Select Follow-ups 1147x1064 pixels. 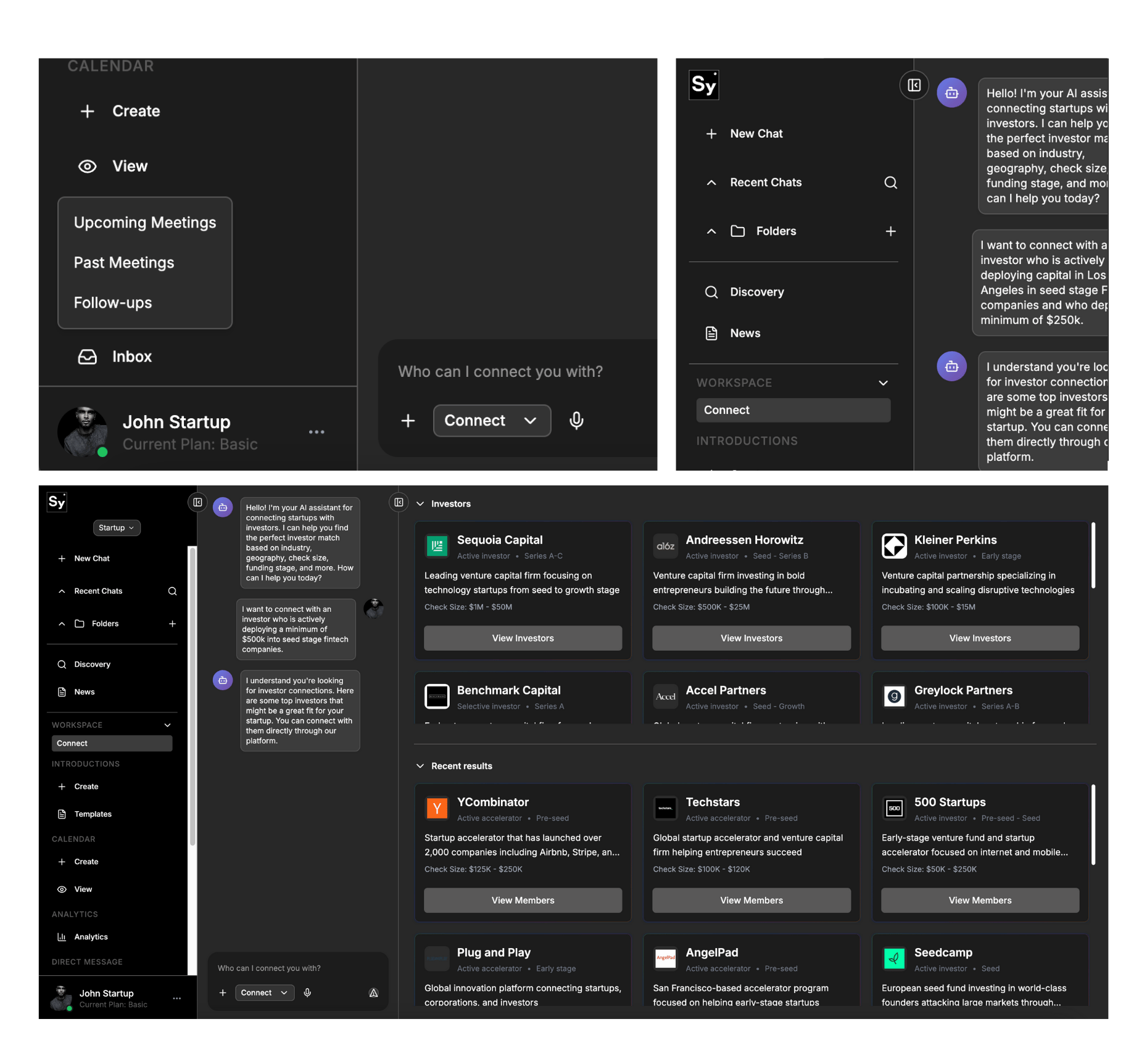tap(113, 303)
